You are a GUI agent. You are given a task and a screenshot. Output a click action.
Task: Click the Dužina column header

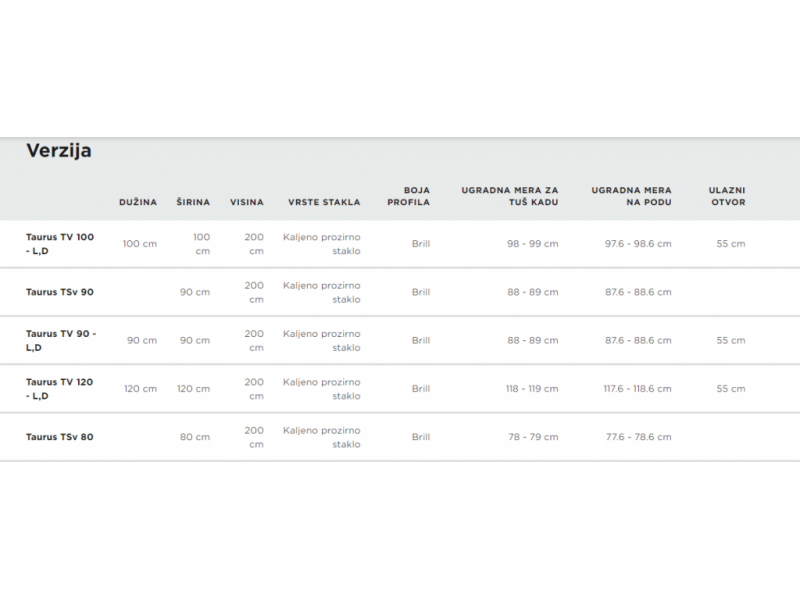click(x=138, y=202)
